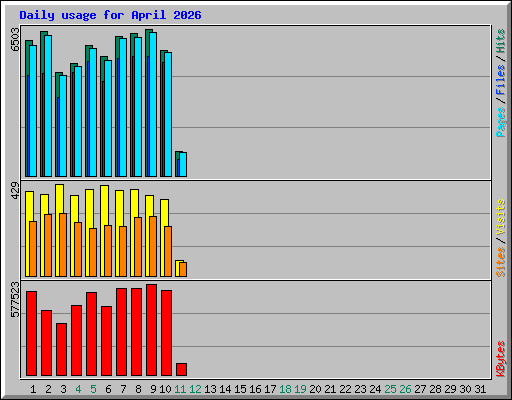Click day 20 on the x-axis
512x400 pixels.
click(x=315, y=389)
